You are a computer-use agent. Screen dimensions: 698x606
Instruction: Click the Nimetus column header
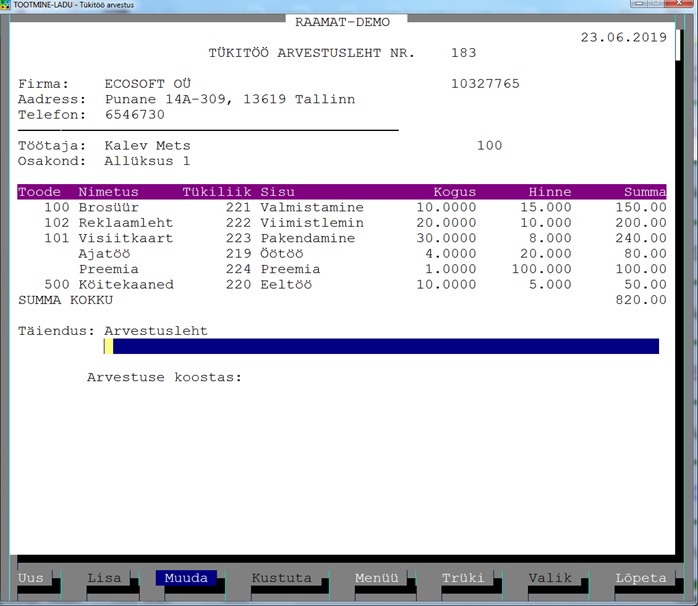tap(109, 192)
